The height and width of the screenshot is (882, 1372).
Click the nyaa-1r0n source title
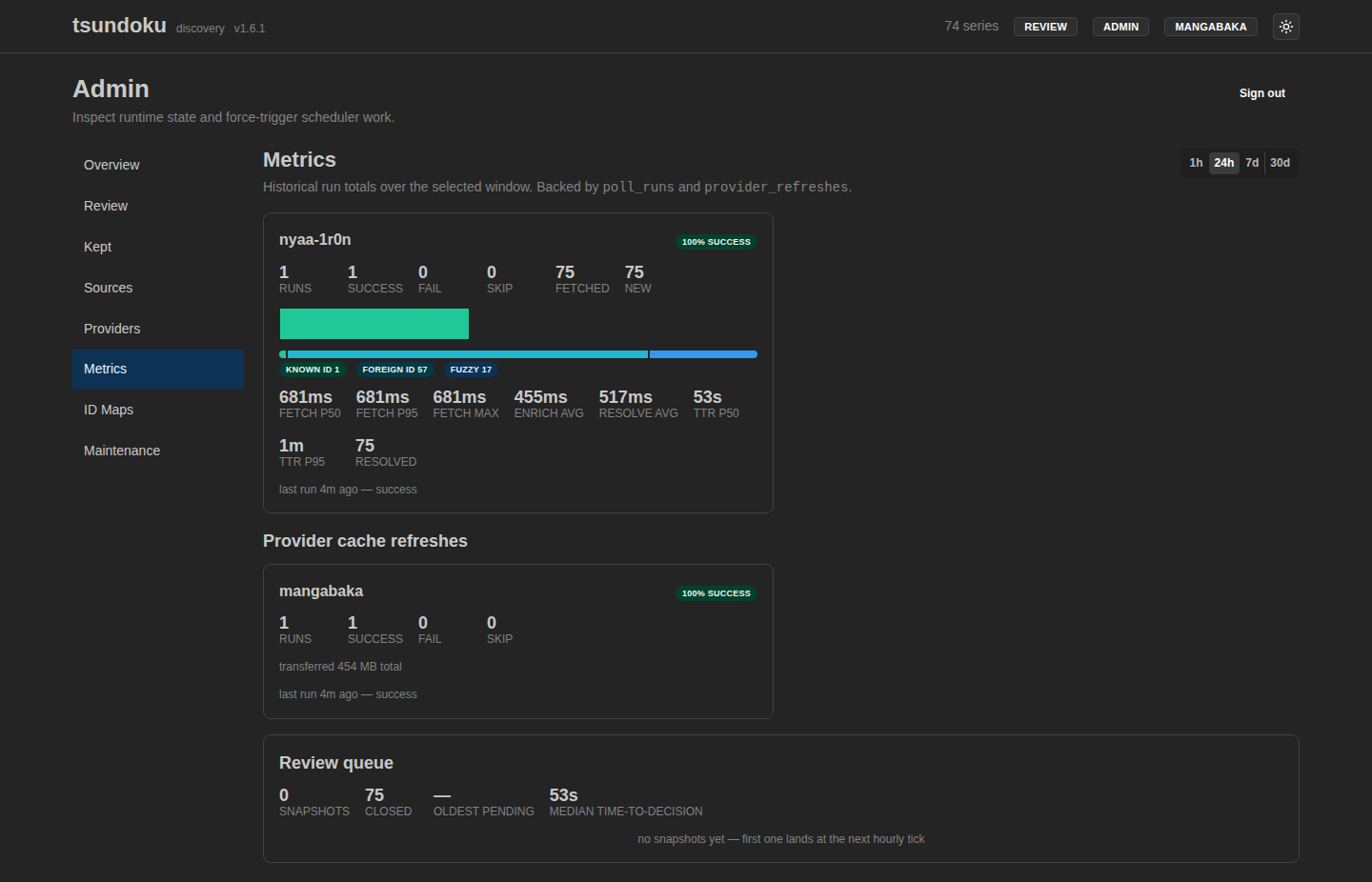click(x=314, y=240)
